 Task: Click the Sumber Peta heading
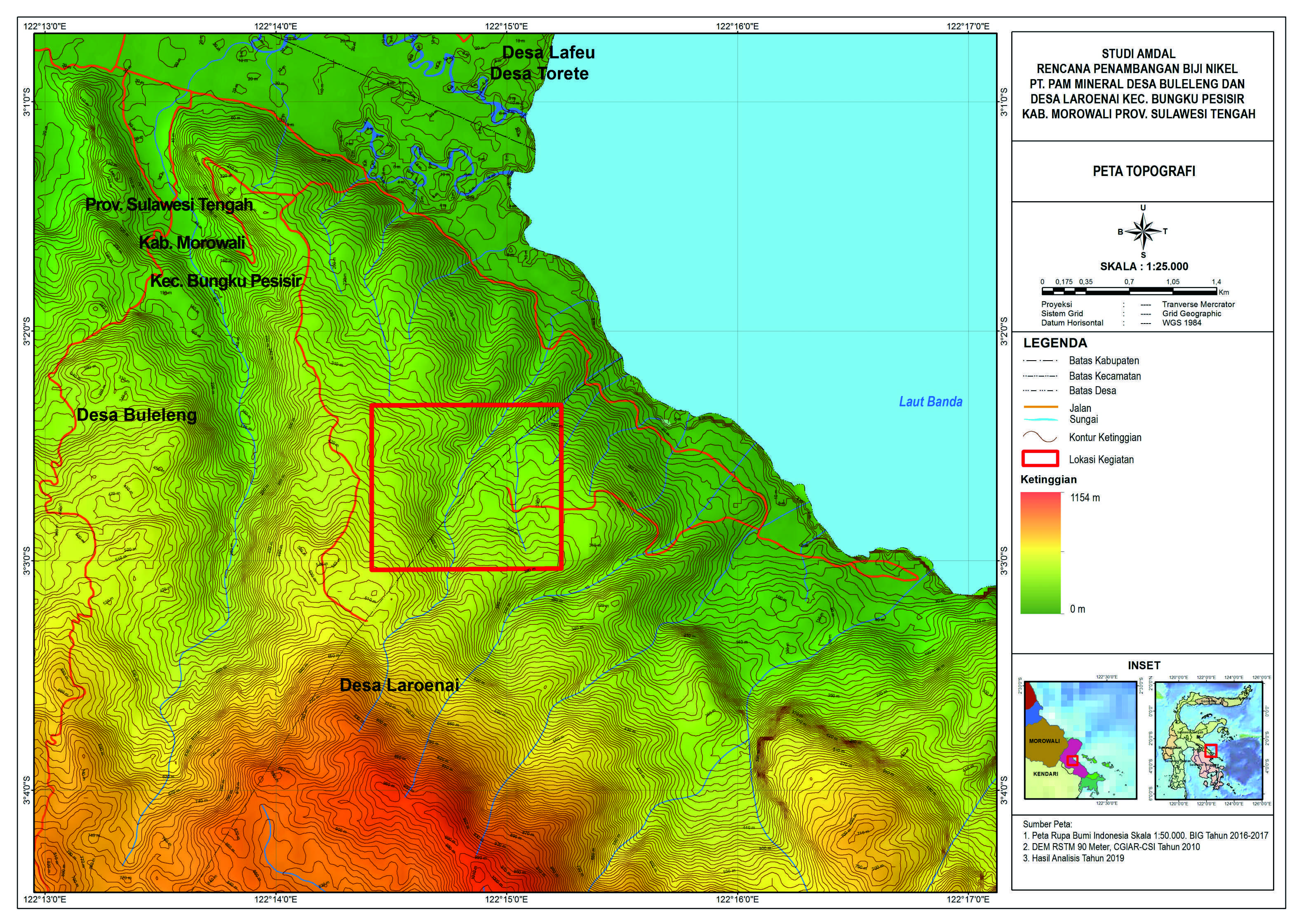(x=1047, y=824)
